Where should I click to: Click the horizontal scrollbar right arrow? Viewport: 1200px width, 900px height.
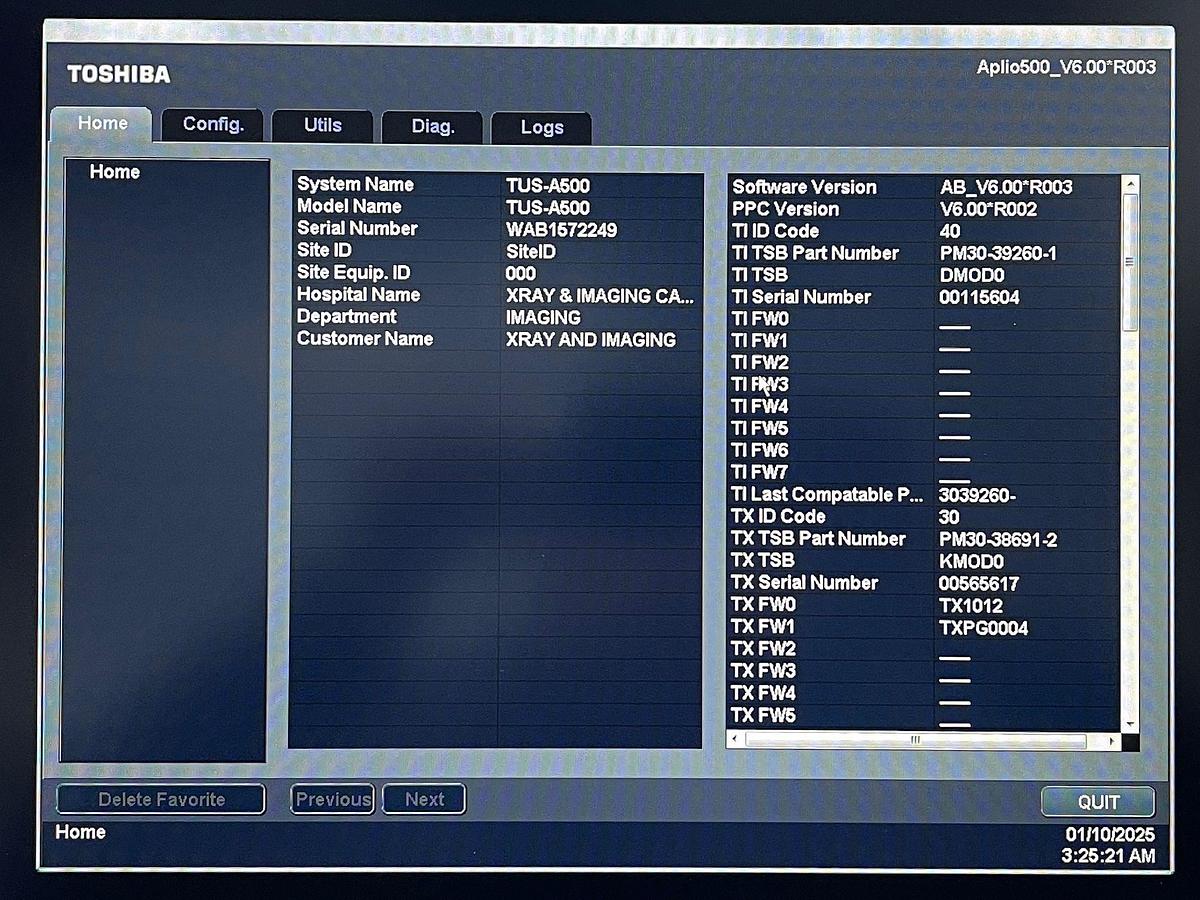coord(1112,742)
